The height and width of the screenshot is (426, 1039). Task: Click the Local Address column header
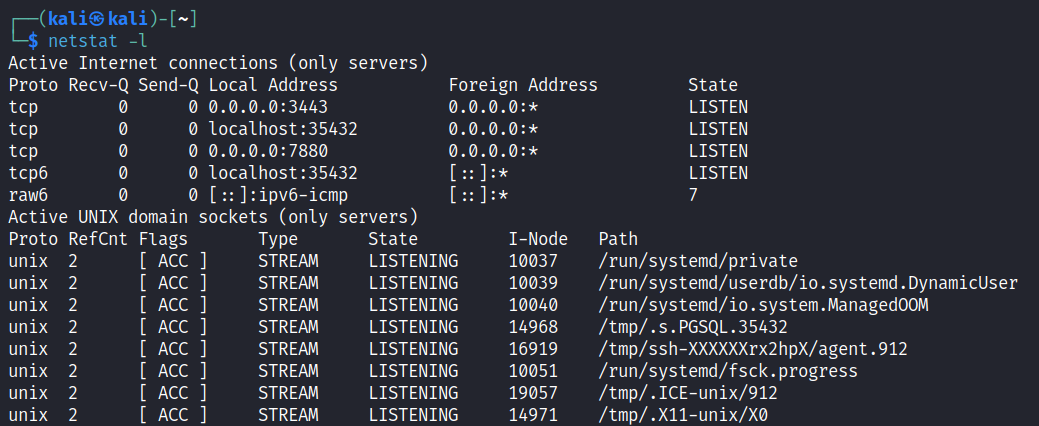[273, 85]
